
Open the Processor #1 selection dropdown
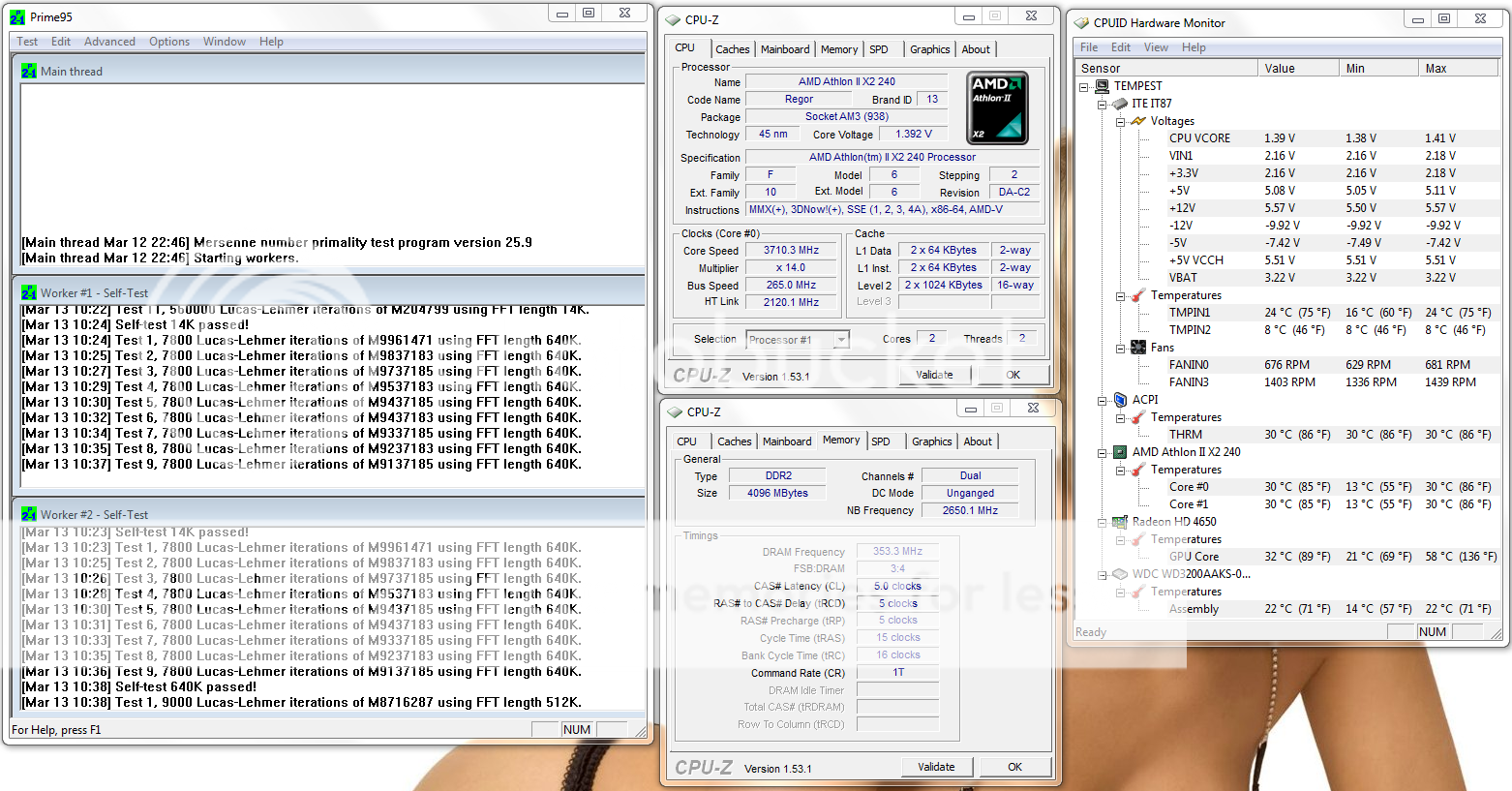(x=841, y=339)
